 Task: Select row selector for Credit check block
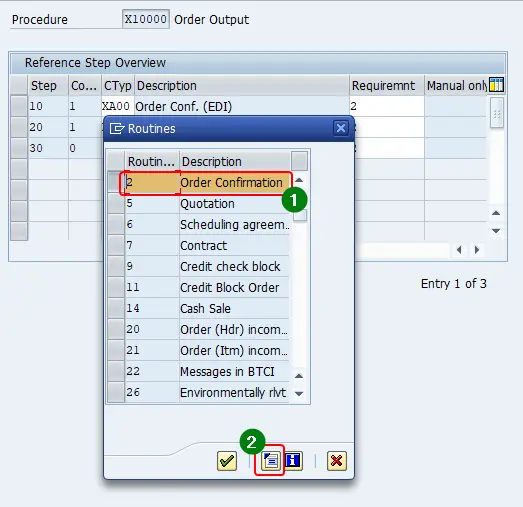(x=116, y=267)
